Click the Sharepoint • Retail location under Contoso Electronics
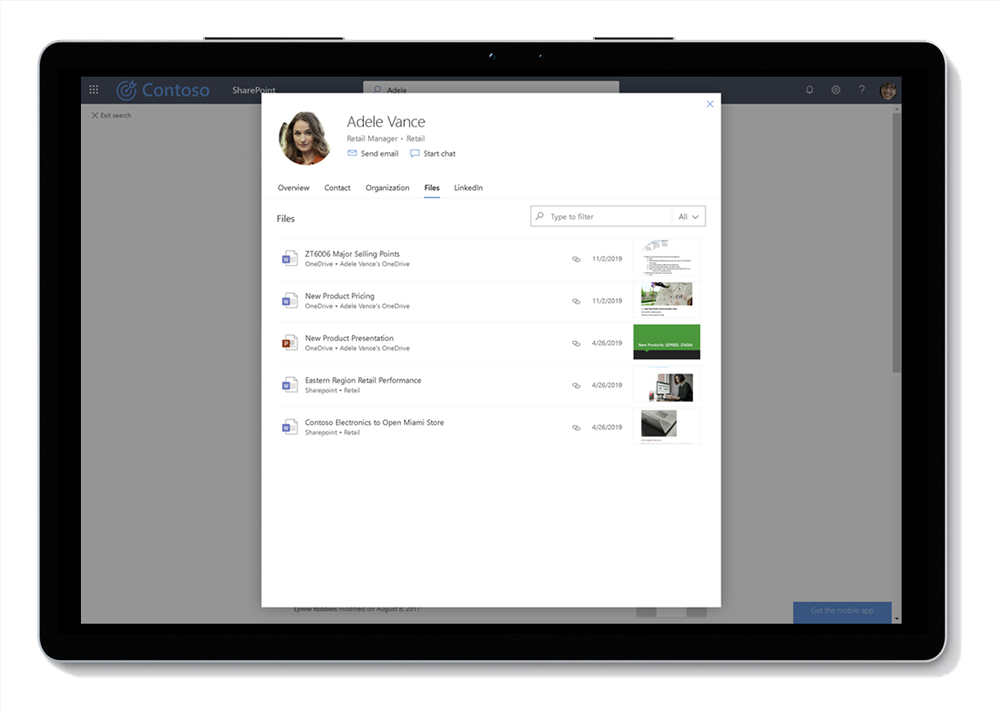This screenshot has width=999, height=713. coord(333,432)
